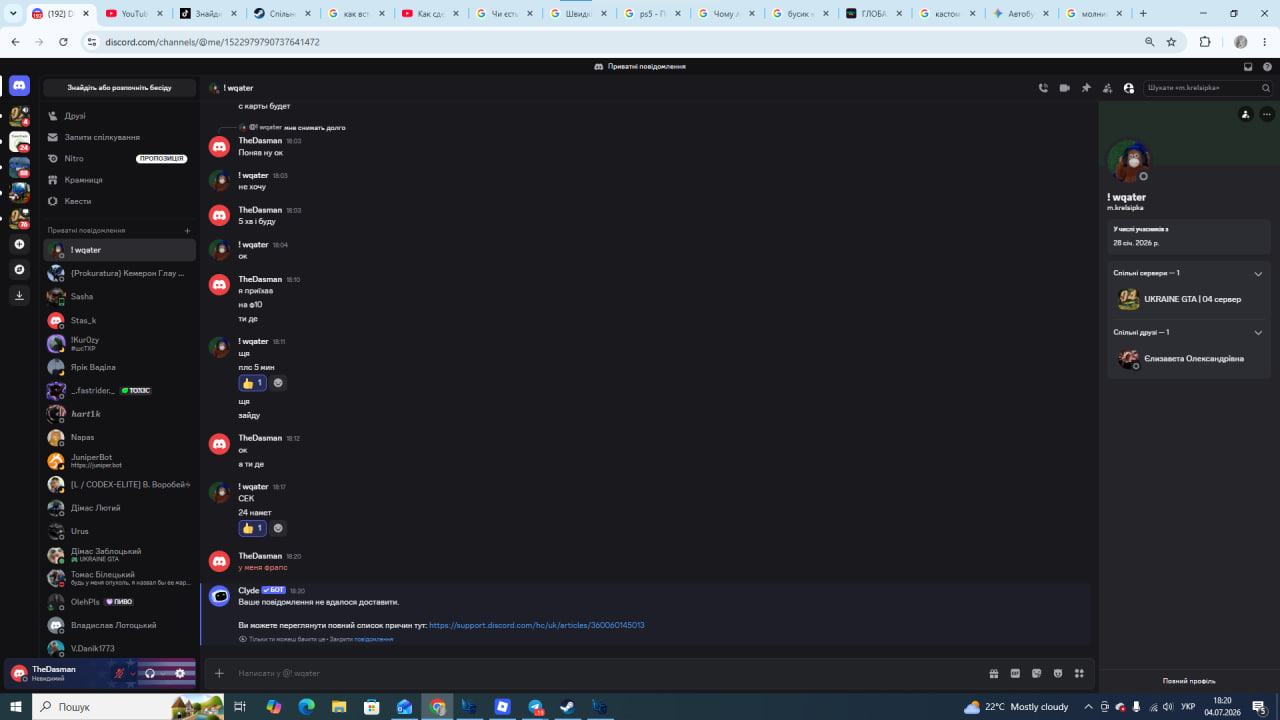Start a video call icon in header
The image size is (1280, 720).
click(1065, 88)
